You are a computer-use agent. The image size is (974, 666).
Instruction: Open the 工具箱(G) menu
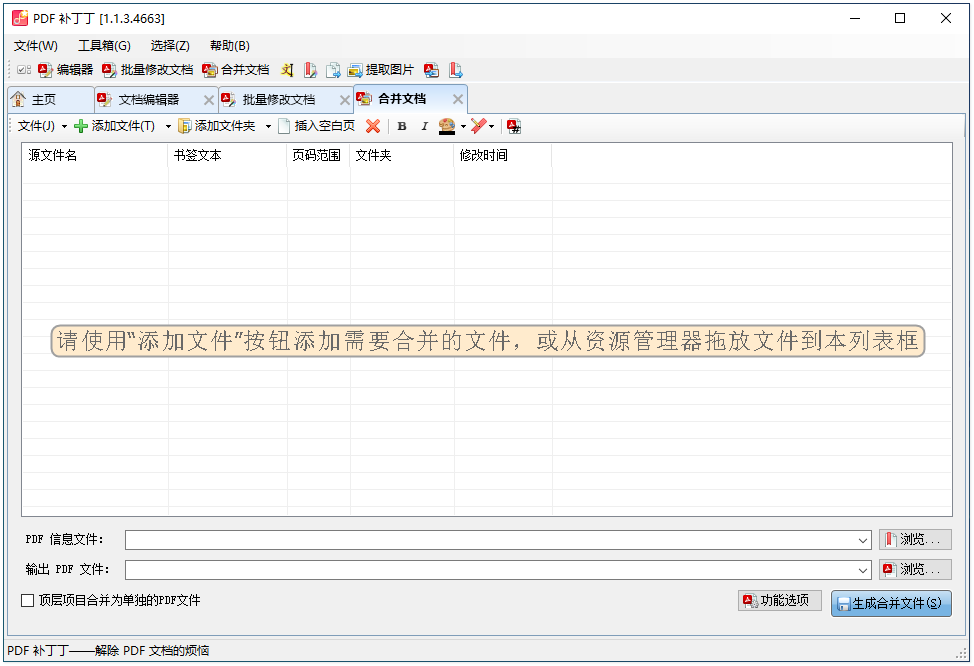pos(104,45)
